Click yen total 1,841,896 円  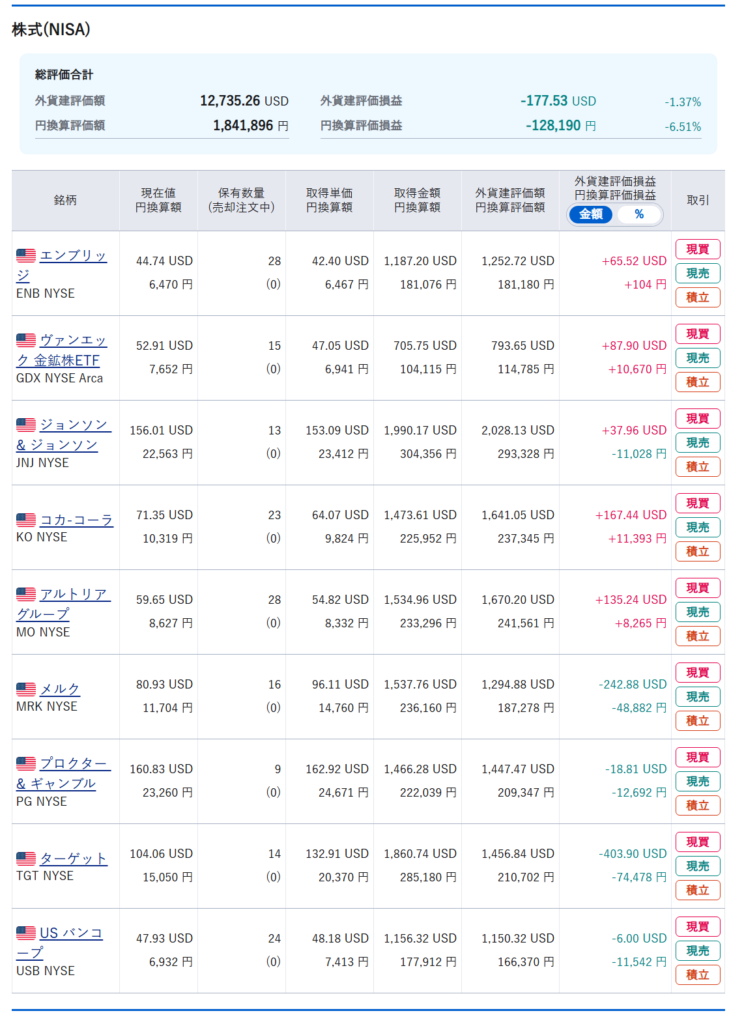251,125
